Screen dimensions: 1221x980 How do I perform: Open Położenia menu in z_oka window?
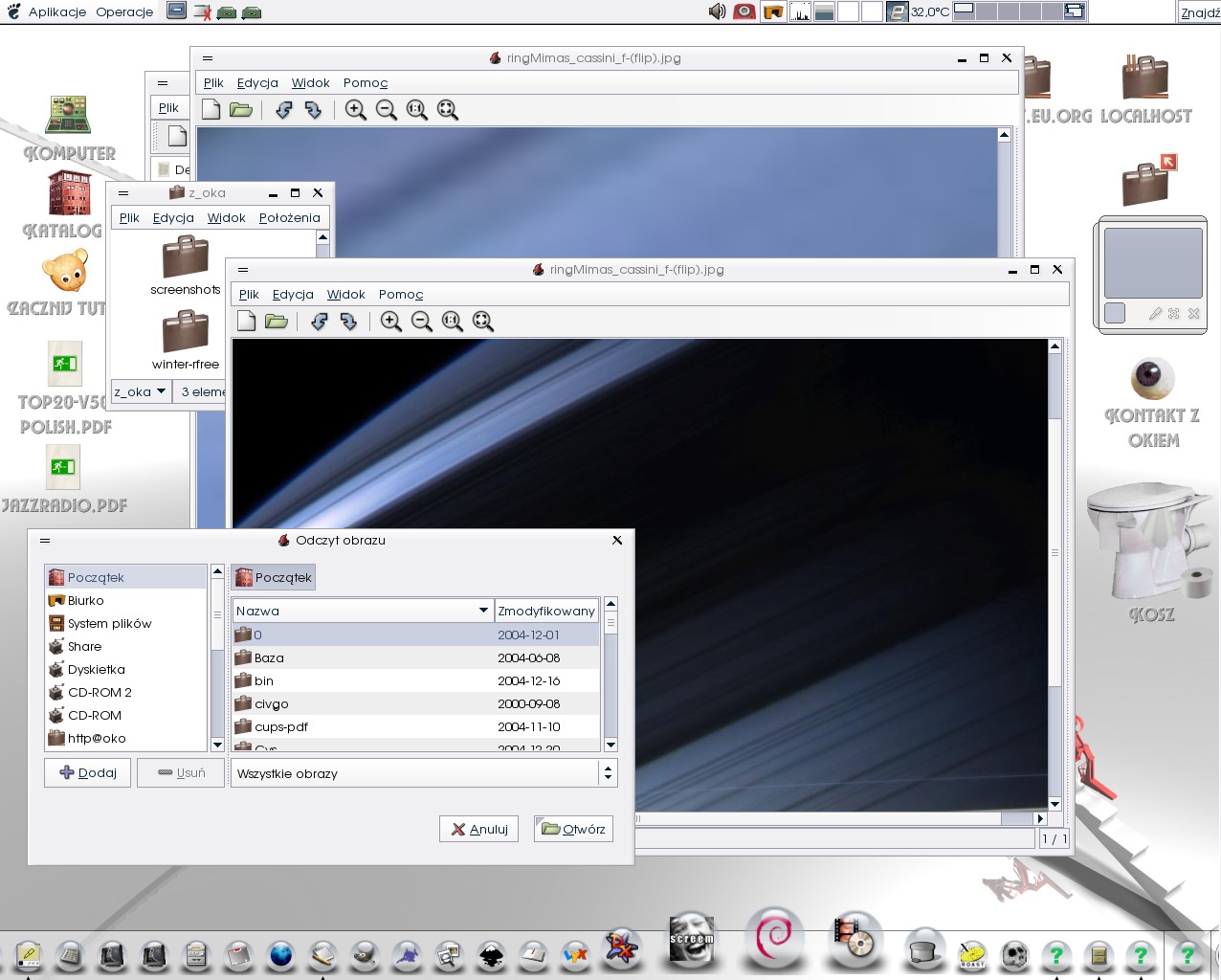(x=289, y=218)
